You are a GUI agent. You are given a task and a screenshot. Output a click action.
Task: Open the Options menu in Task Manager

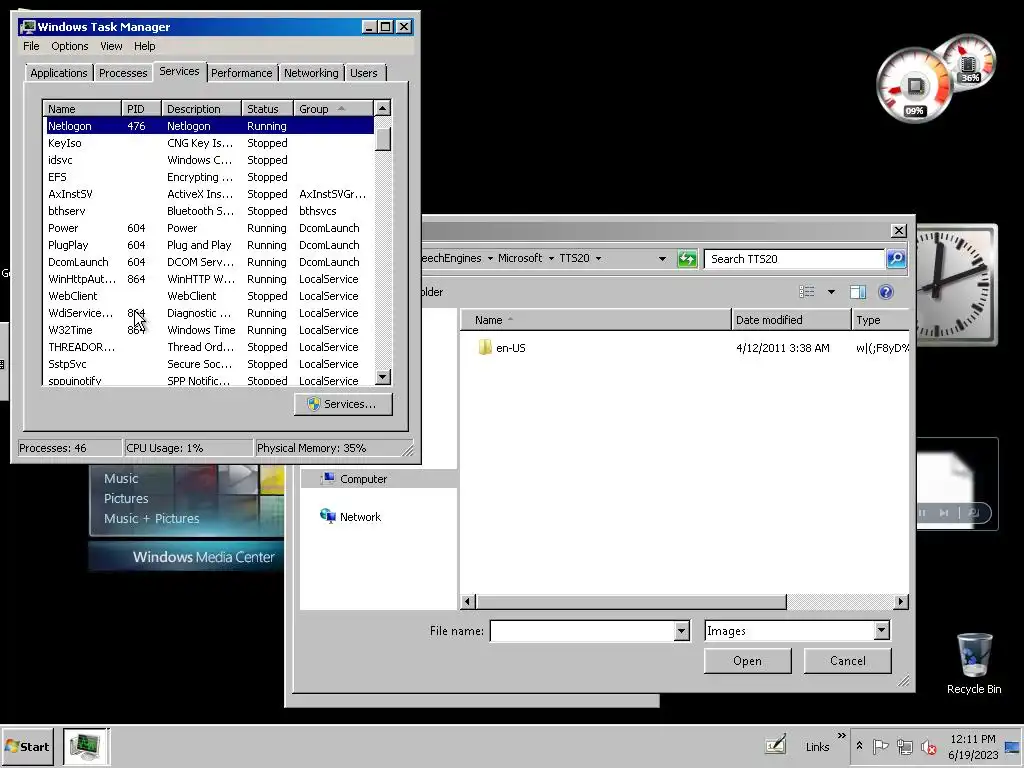click(x=69, y=46)
